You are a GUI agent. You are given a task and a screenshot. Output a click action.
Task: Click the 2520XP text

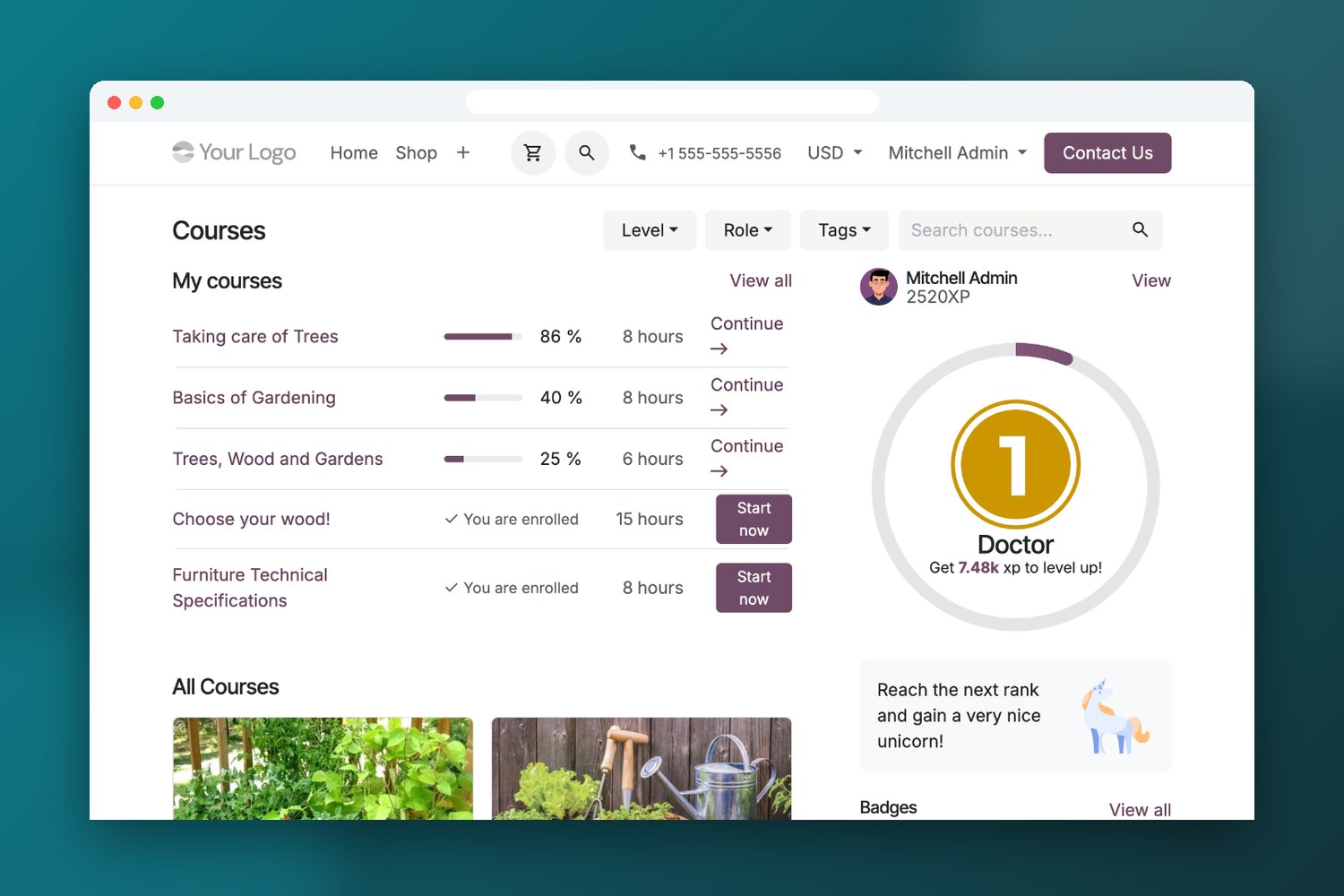tap(938, 297)
